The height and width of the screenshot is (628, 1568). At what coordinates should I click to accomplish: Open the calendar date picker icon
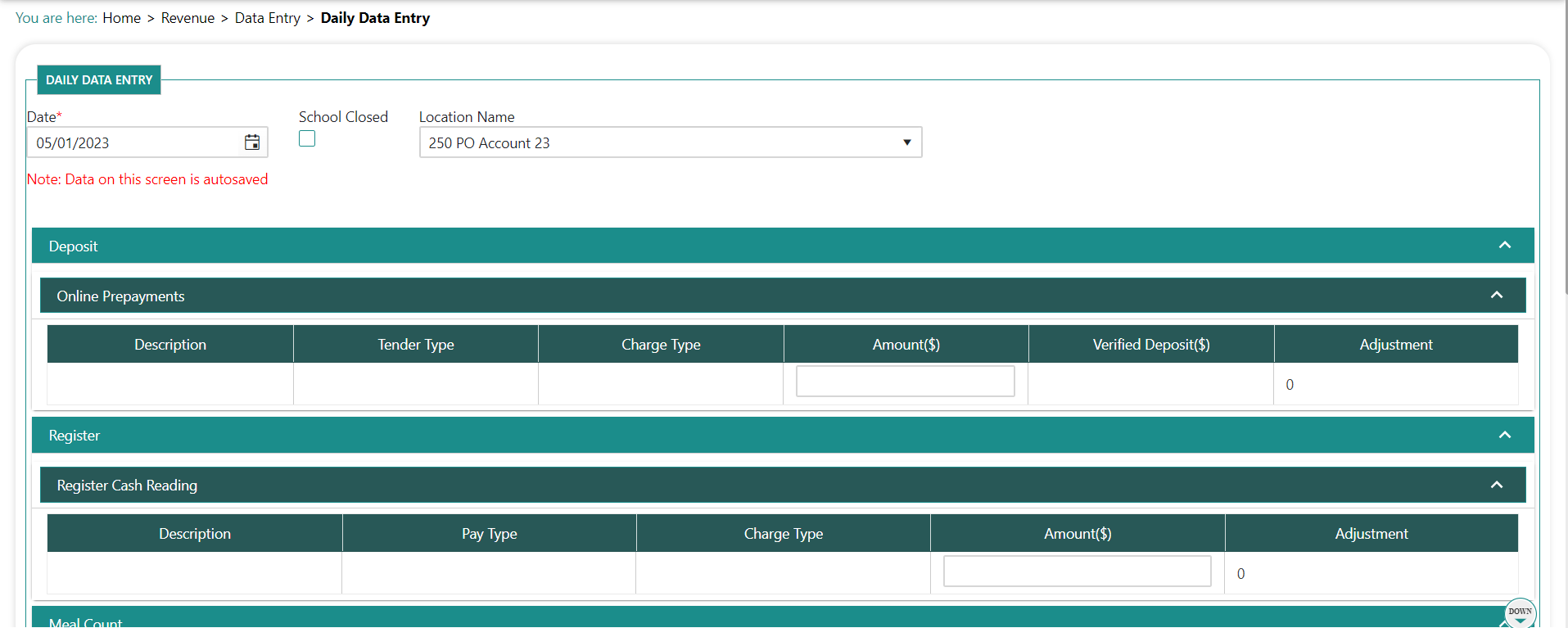click(x=252, y=142)
